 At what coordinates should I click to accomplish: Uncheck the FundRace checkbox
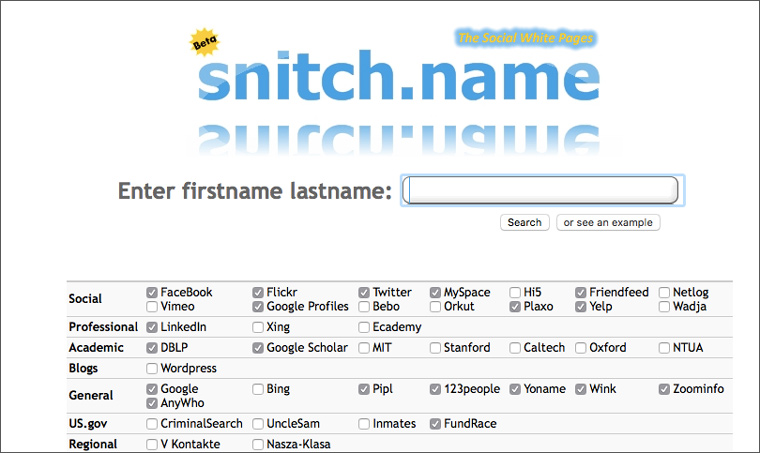(x=435, y=424)
